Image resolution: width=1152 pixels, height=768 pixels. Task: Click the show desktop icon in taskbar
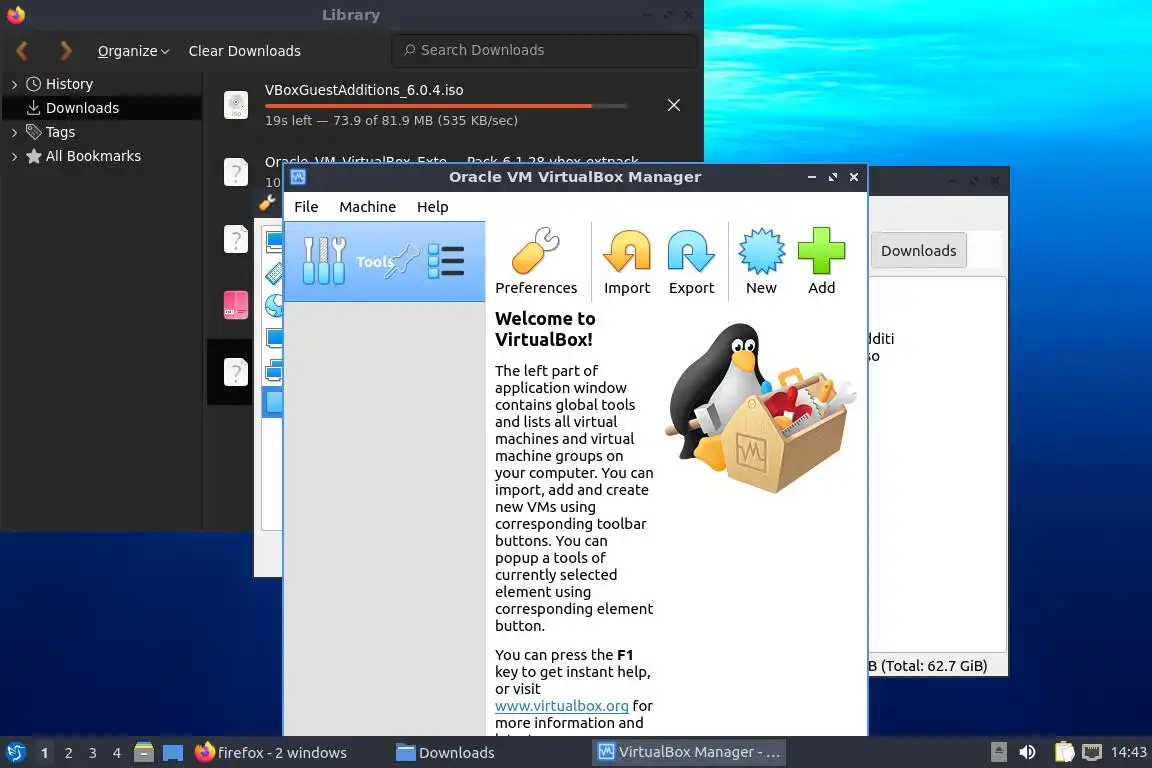pyautogui.click(x=173, y=753)
